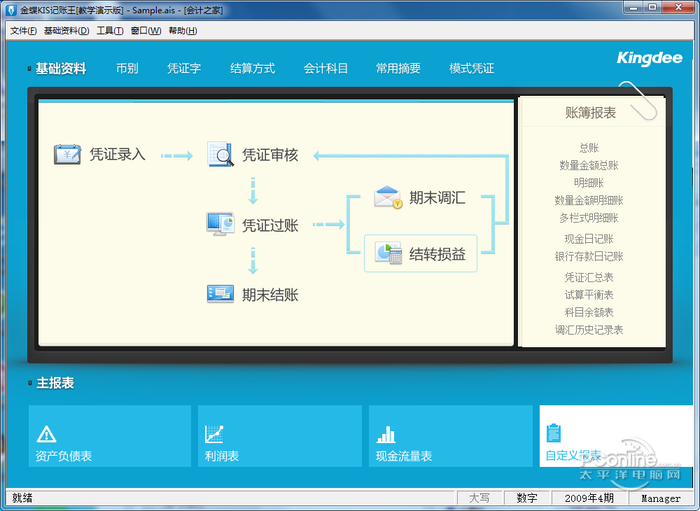Viewport: 700px width, 511px height.
Task: Open the 窗口(W) menu
Action: point(146,31)
